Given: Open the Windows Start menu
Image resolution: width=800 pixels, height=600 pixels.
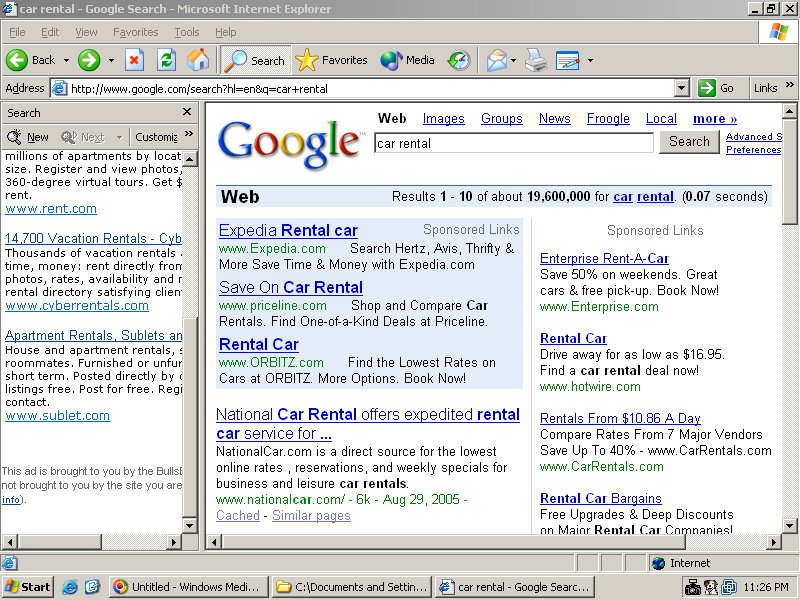Looking at the screenshot, I should tap(28, 587).
